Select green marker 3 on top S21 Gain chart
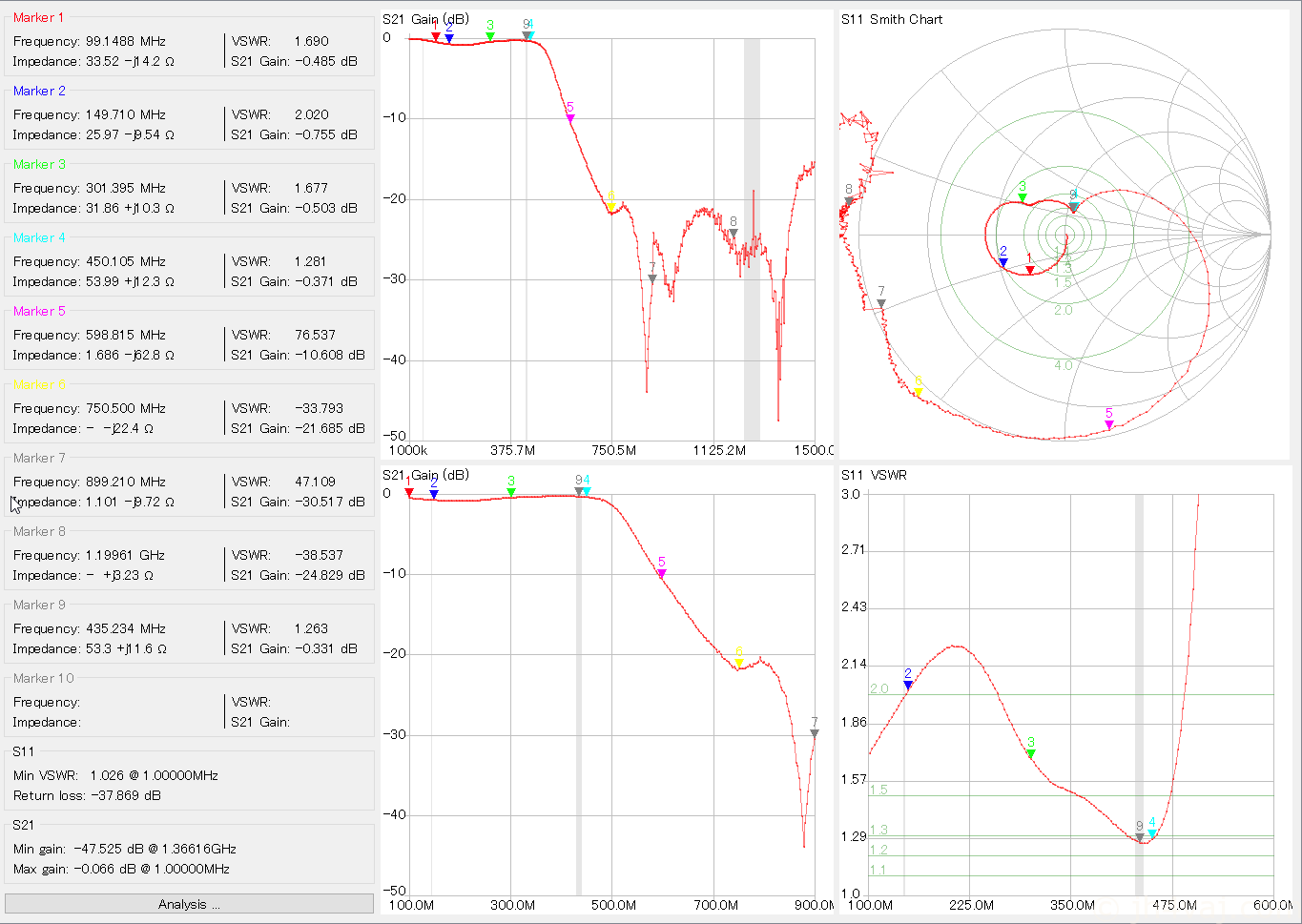This screenshot has height=924, width=1302. [x=490, y=37]
